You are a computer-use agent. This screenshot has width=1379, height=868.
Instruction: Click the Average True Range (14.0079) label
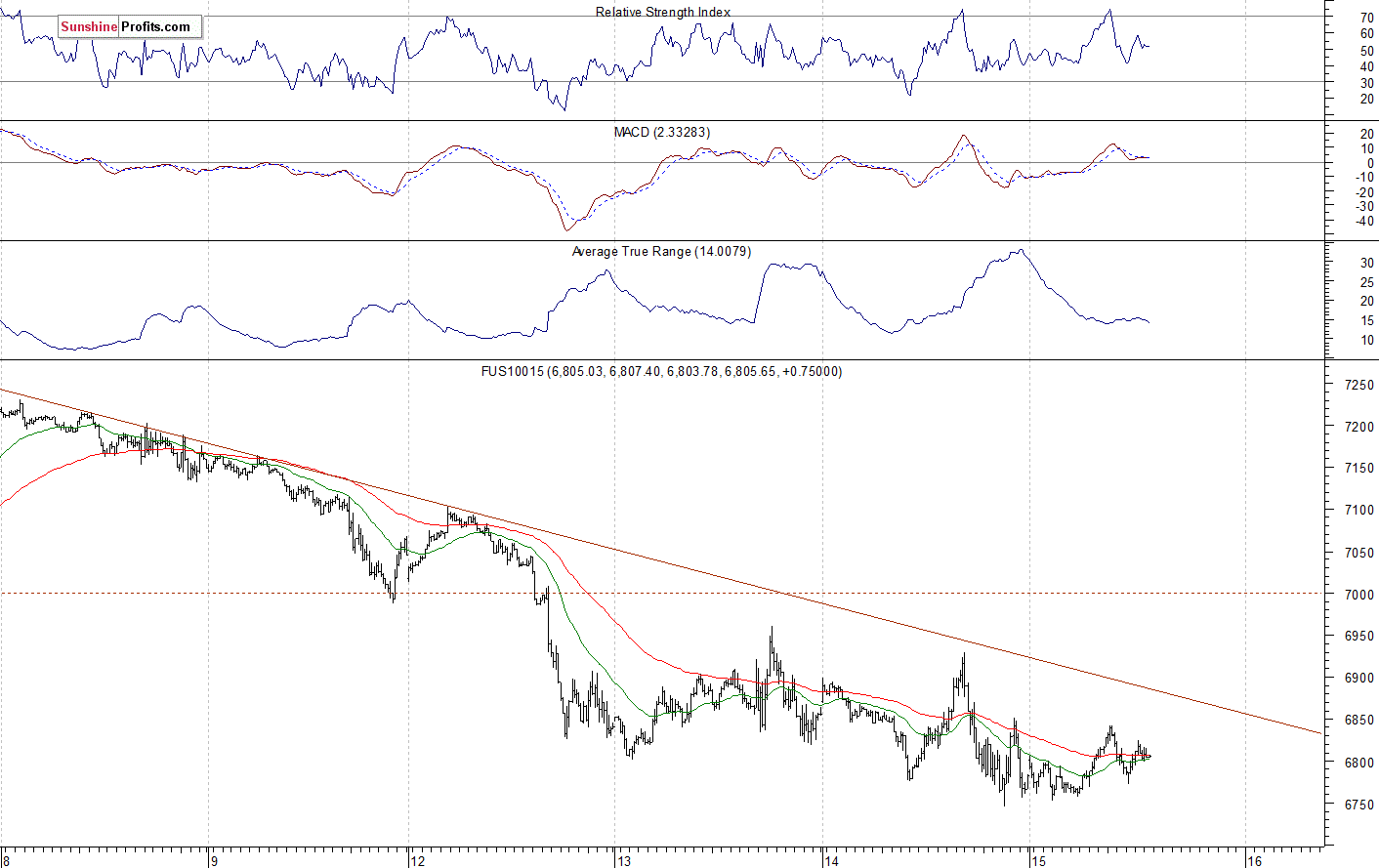661,251
